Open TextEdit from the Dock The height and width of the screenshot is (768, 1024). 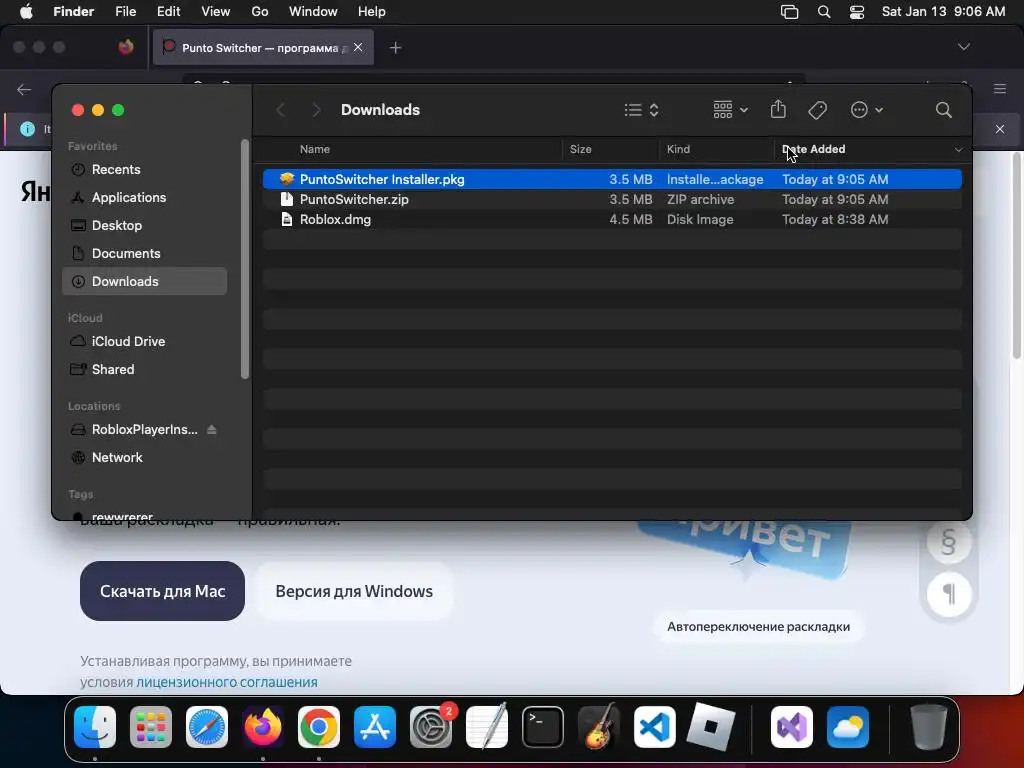[487, 727]
